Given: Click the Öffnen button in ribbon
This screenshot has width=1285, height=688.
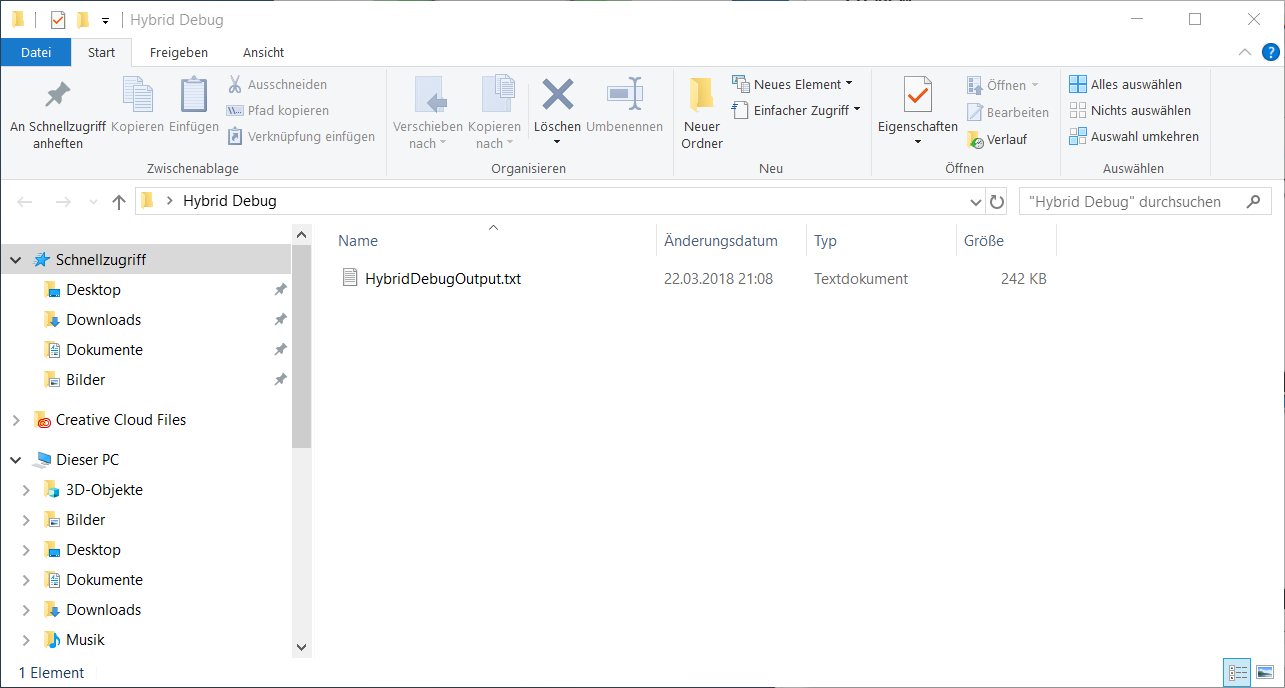Looking at the screenshot, I should (x=1003, y=85).
